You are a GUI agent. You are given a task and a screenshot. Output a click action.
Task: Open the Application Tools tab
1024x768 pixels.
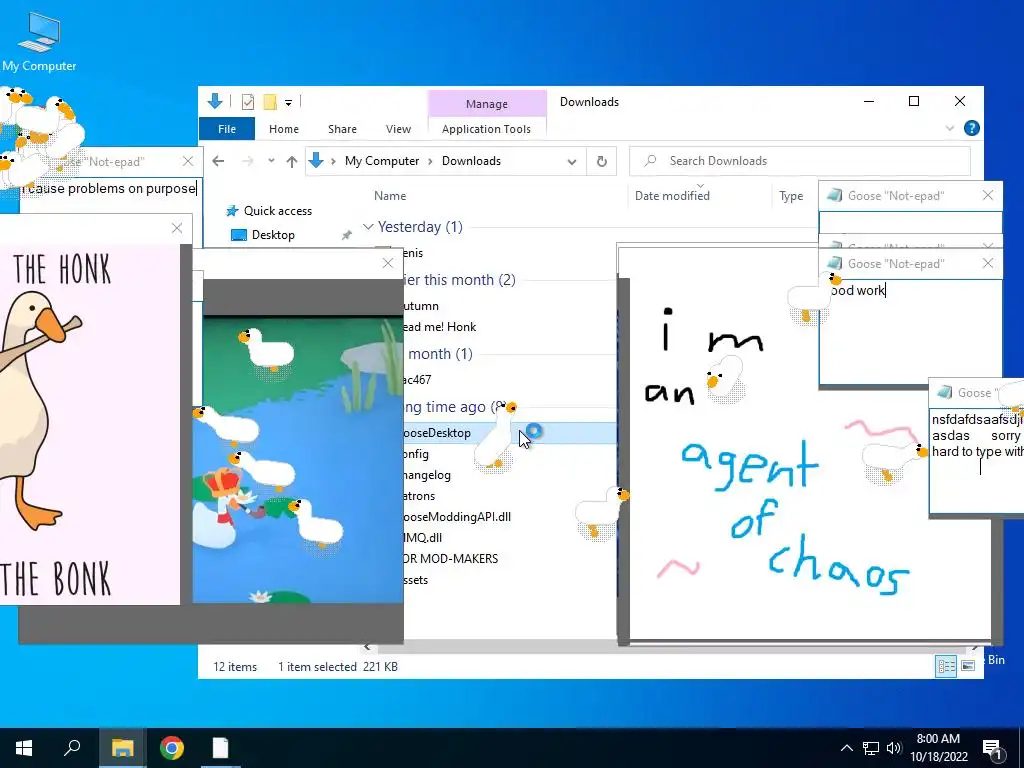tap(486, 129)
